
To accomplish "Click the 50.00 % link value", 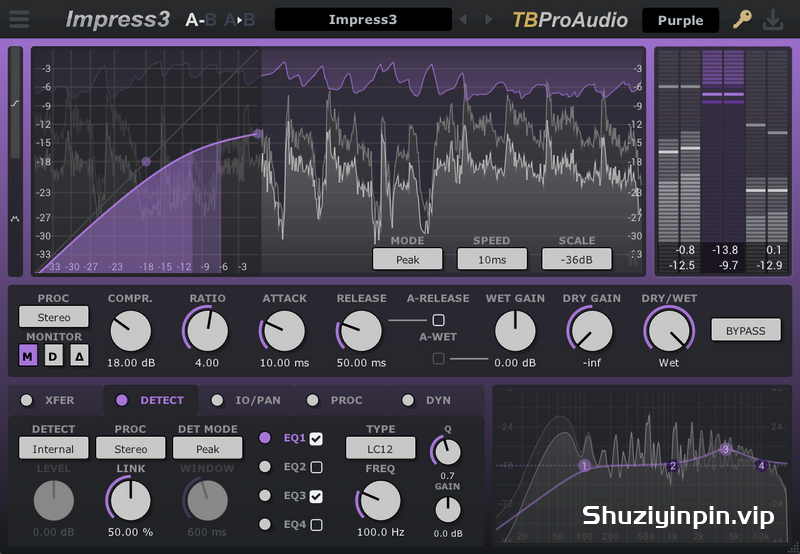I will coord(131,532).
